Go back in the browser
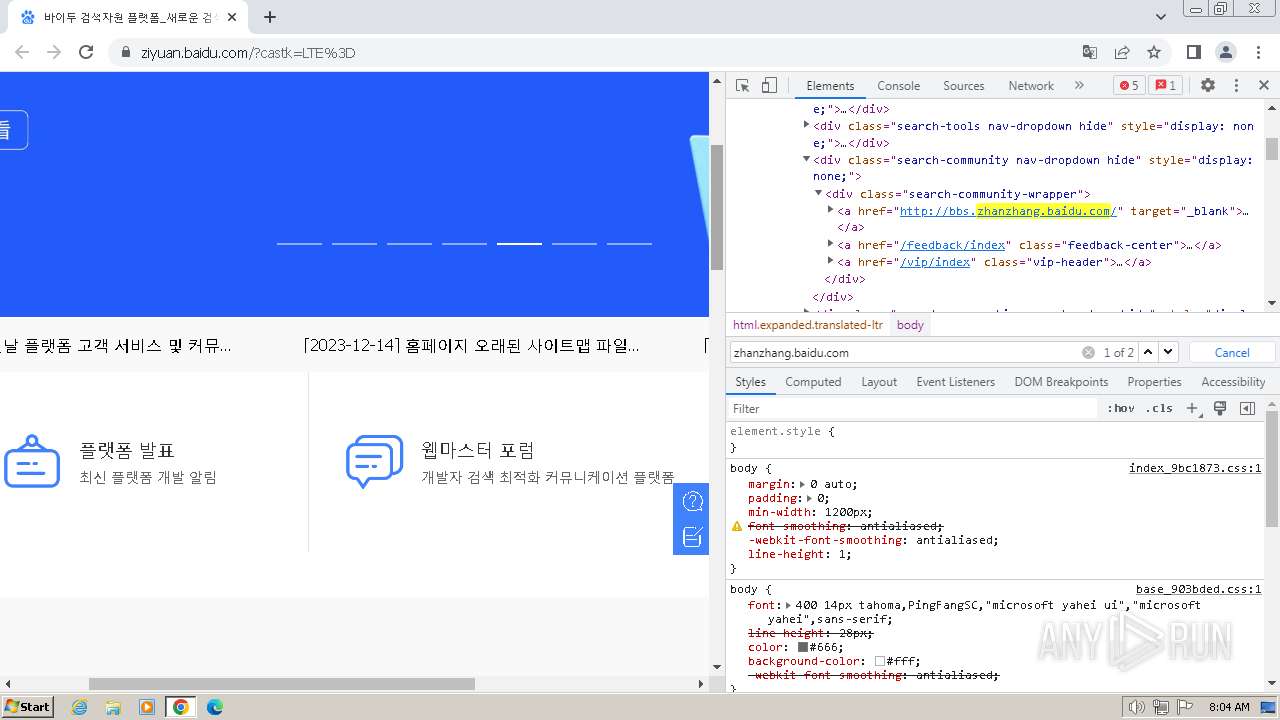The height and width of the screenshot is (720, 1280). [x=22, y=52]
